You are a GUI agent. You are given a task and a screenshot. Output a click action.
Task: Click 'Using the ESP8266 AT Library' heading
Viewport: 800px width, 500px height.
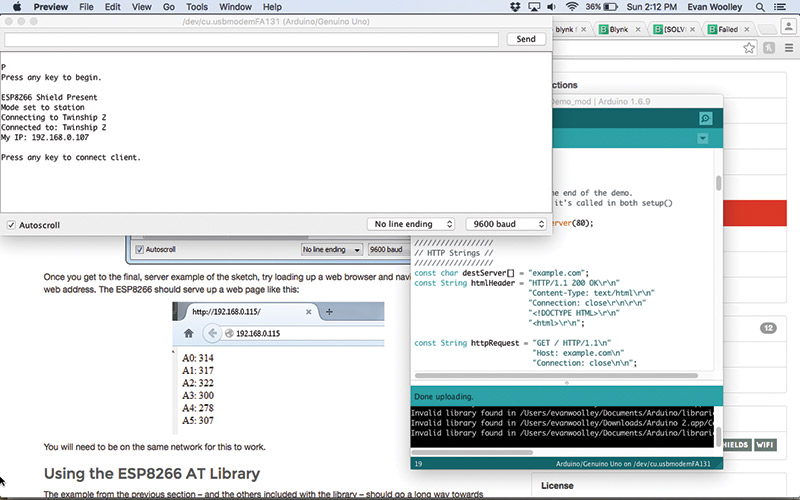[x=152, y=473]
